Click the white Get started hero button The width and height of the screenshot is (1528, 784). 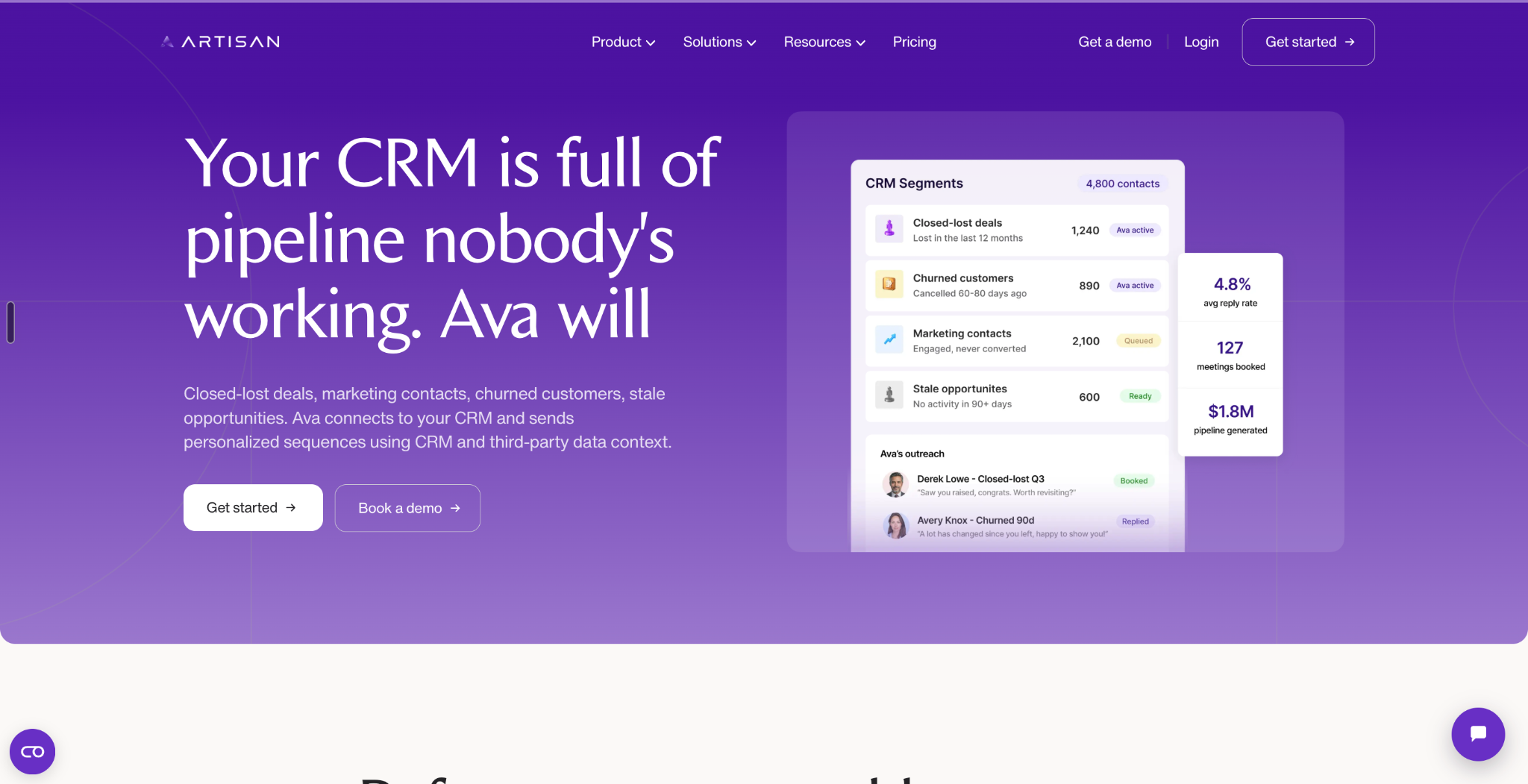point(253,507)
